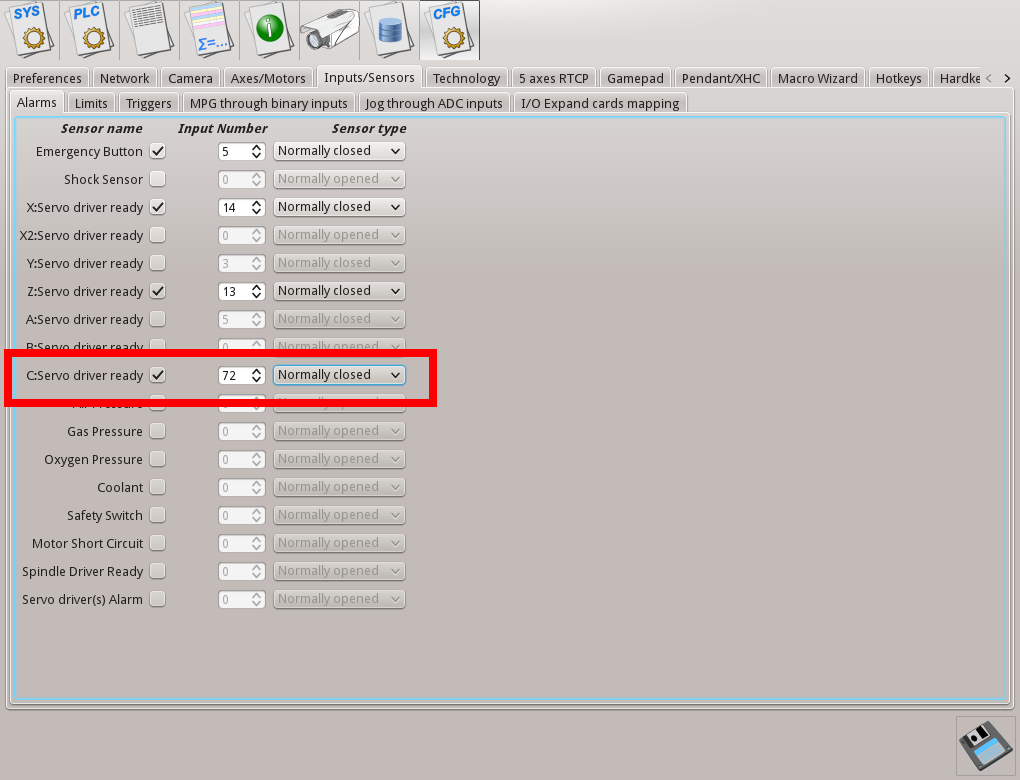Open Emergency Button sensor type dropdown
Screen dimensions: 1020x780
pos(339,151)
